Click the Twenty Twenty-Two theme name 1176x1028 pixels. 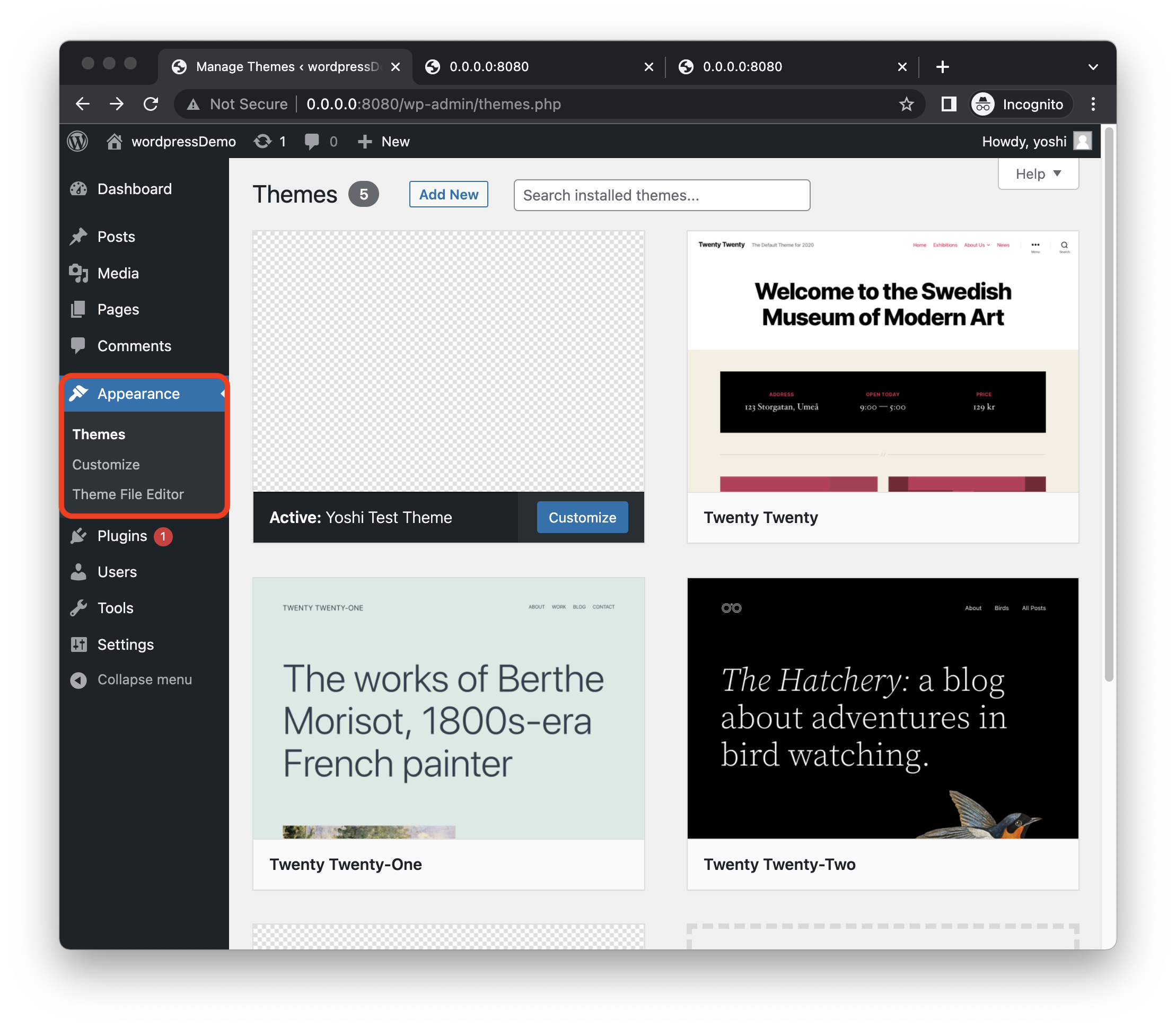coord(779,864)
